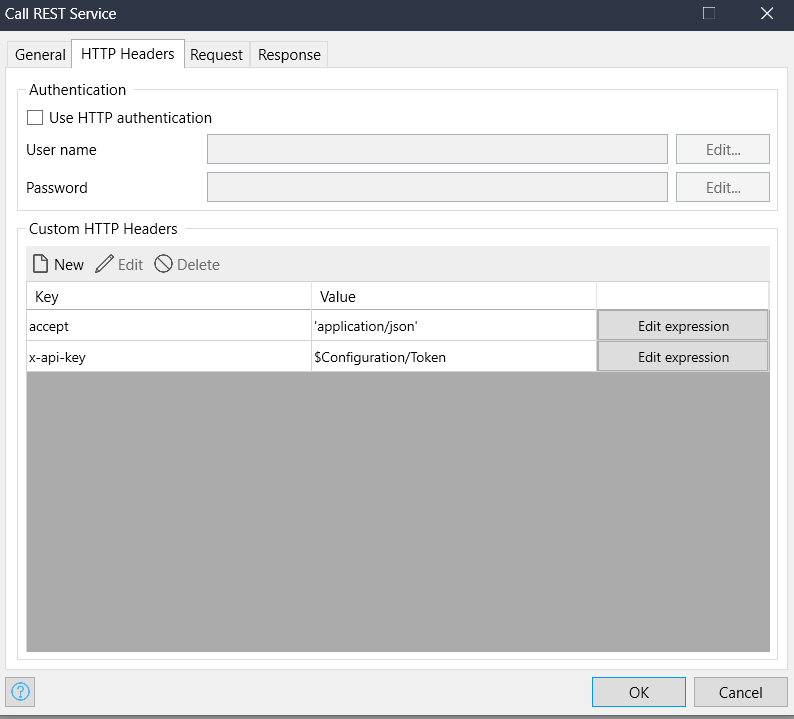Click the Password input field

pyautogui.click(x=437, y=188)
